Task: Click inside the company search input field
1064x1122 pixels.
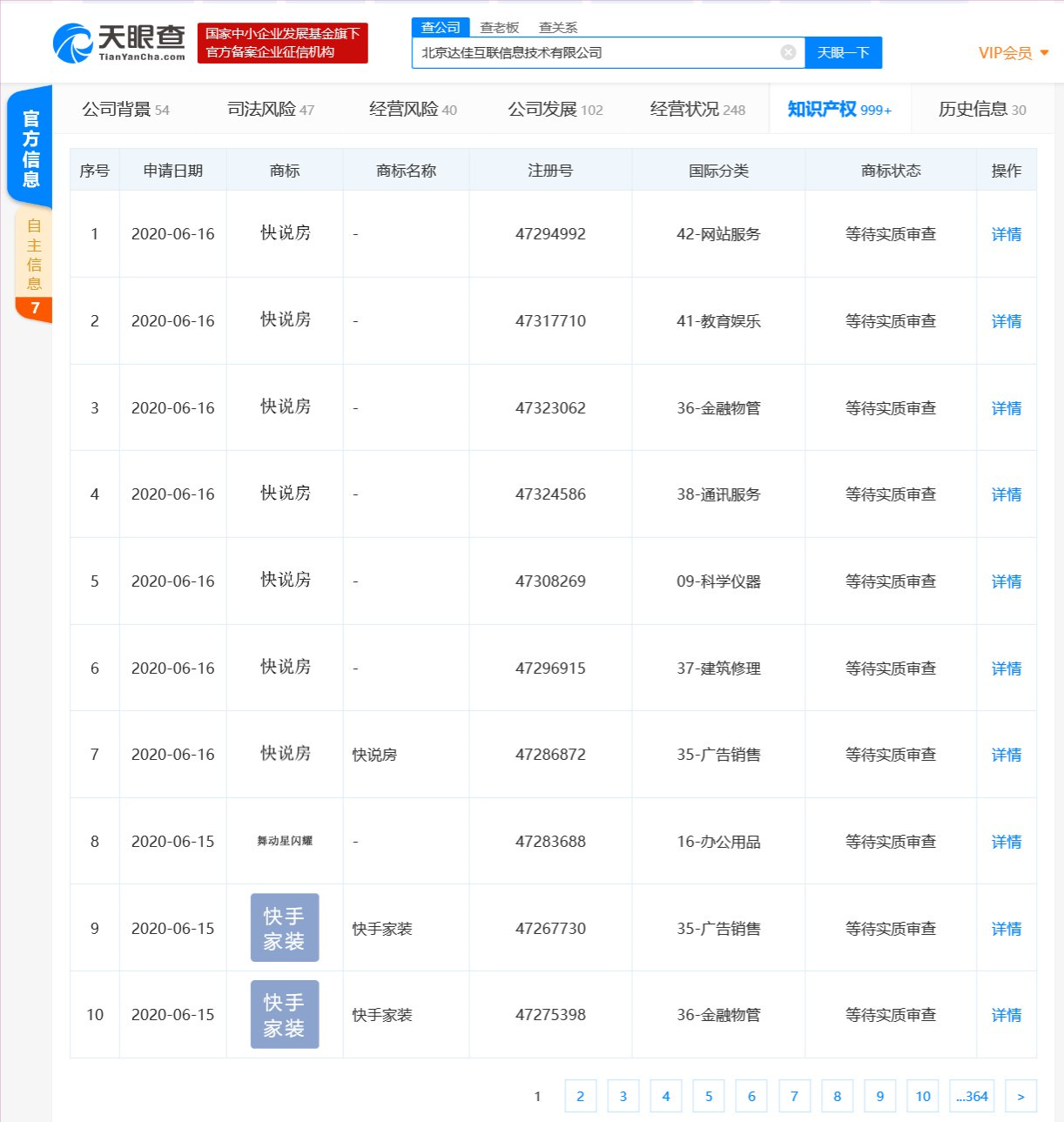Action: 601,52
